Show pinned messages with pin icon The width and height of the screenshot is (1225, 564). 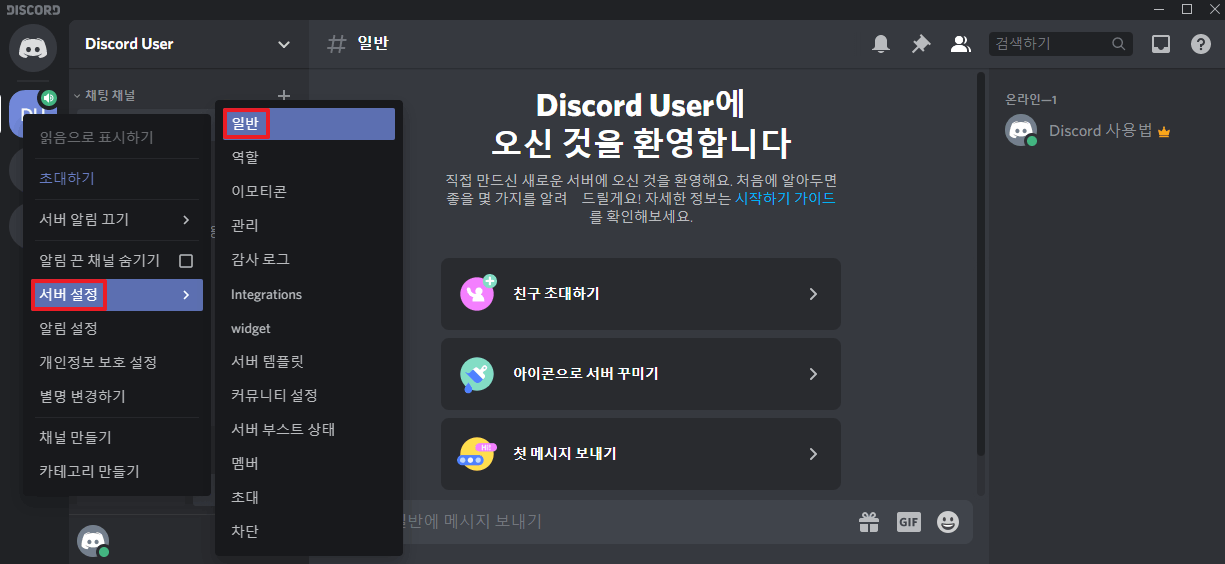[920, 44]
